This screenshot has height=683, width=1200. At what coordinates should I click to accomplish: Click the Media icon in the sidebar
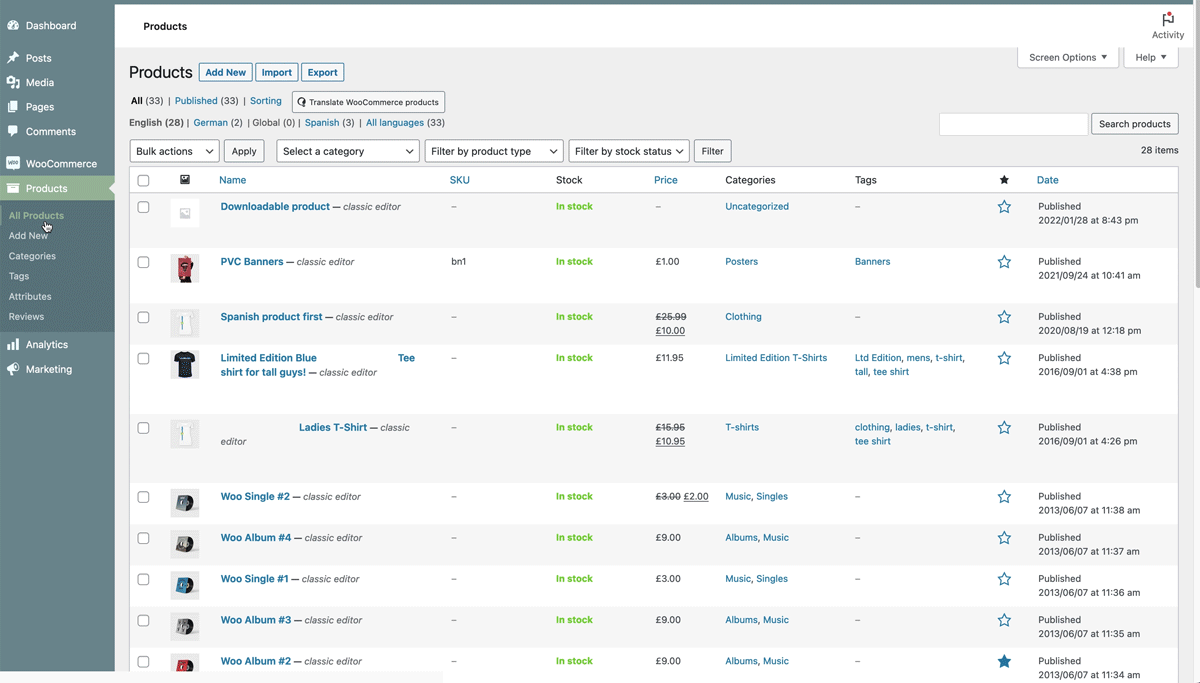click(x=13, y=82)
